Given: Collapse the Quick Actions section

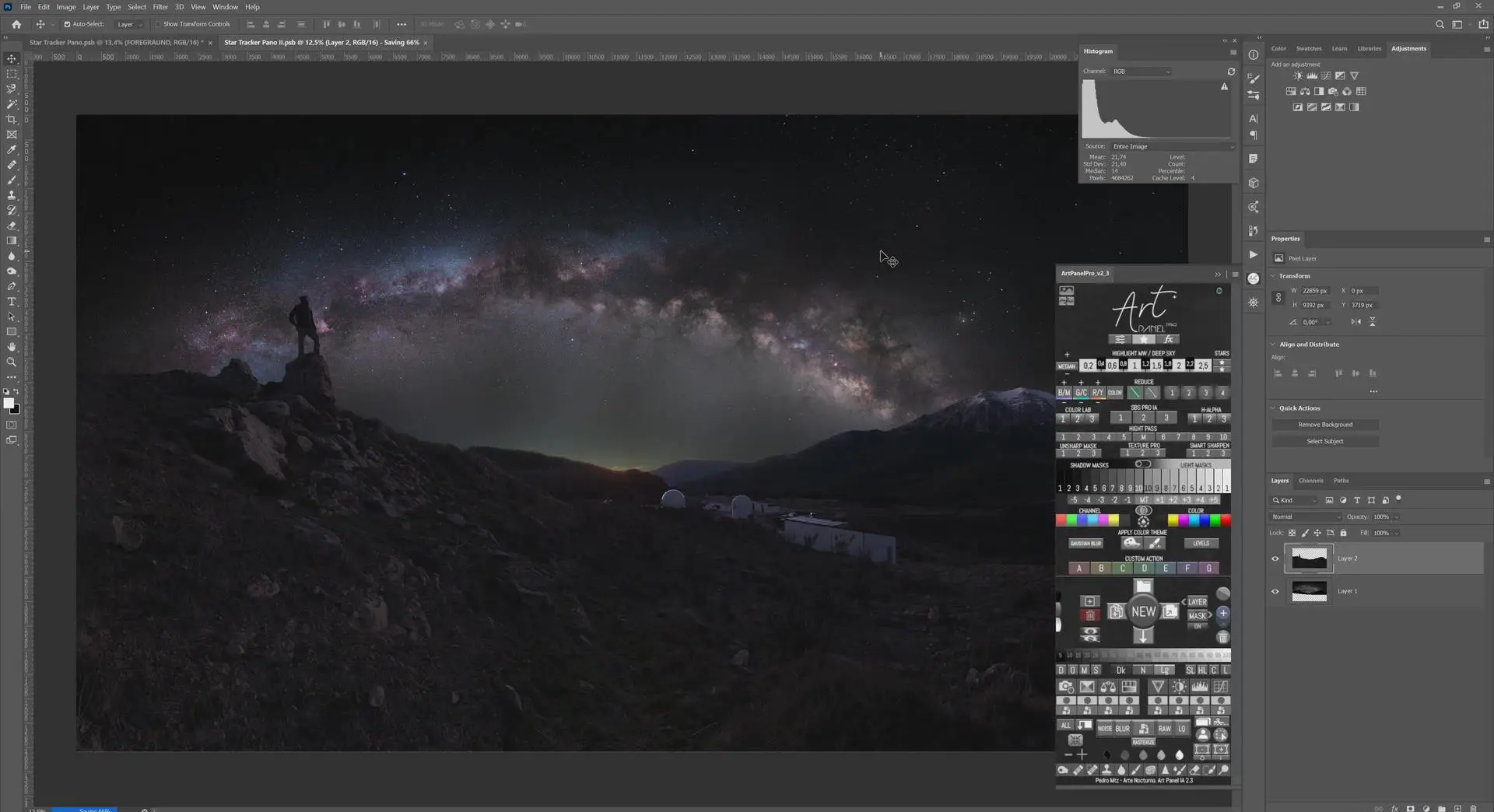Looking at the screenshot, I should point(1274,408).
